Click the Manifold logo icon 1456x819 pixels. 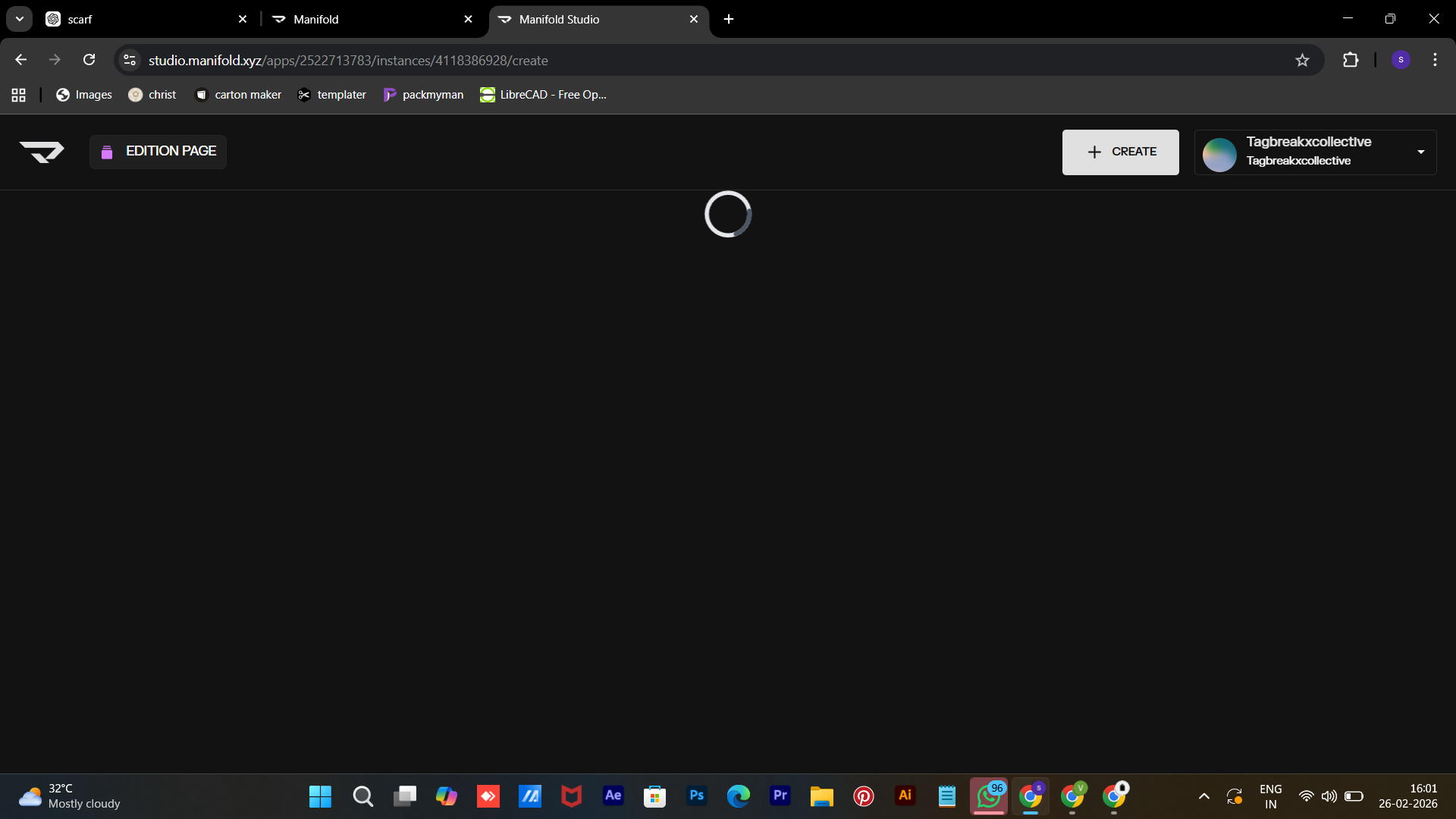tap(42, 152)
